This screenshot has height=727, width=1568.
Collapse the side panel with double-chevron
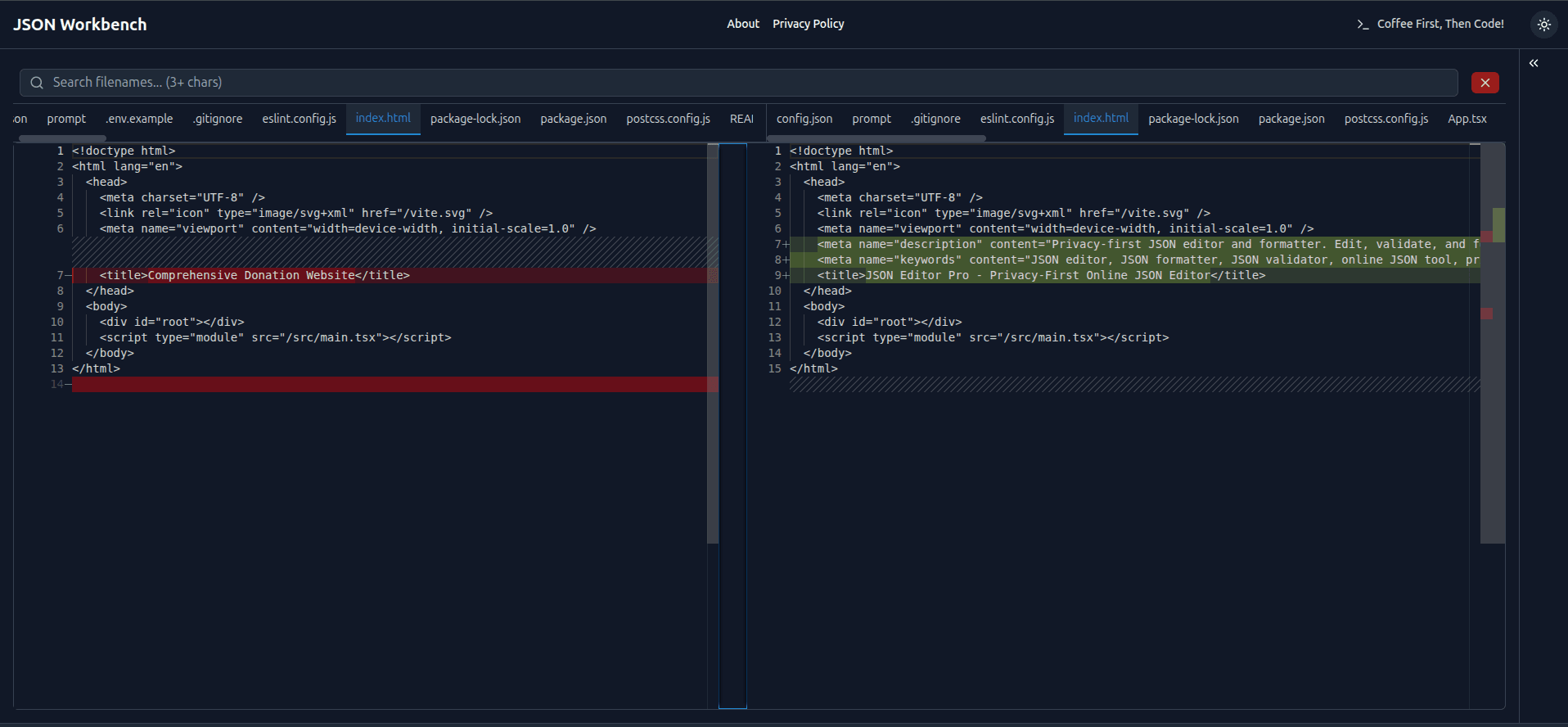tap(1534, 63)
